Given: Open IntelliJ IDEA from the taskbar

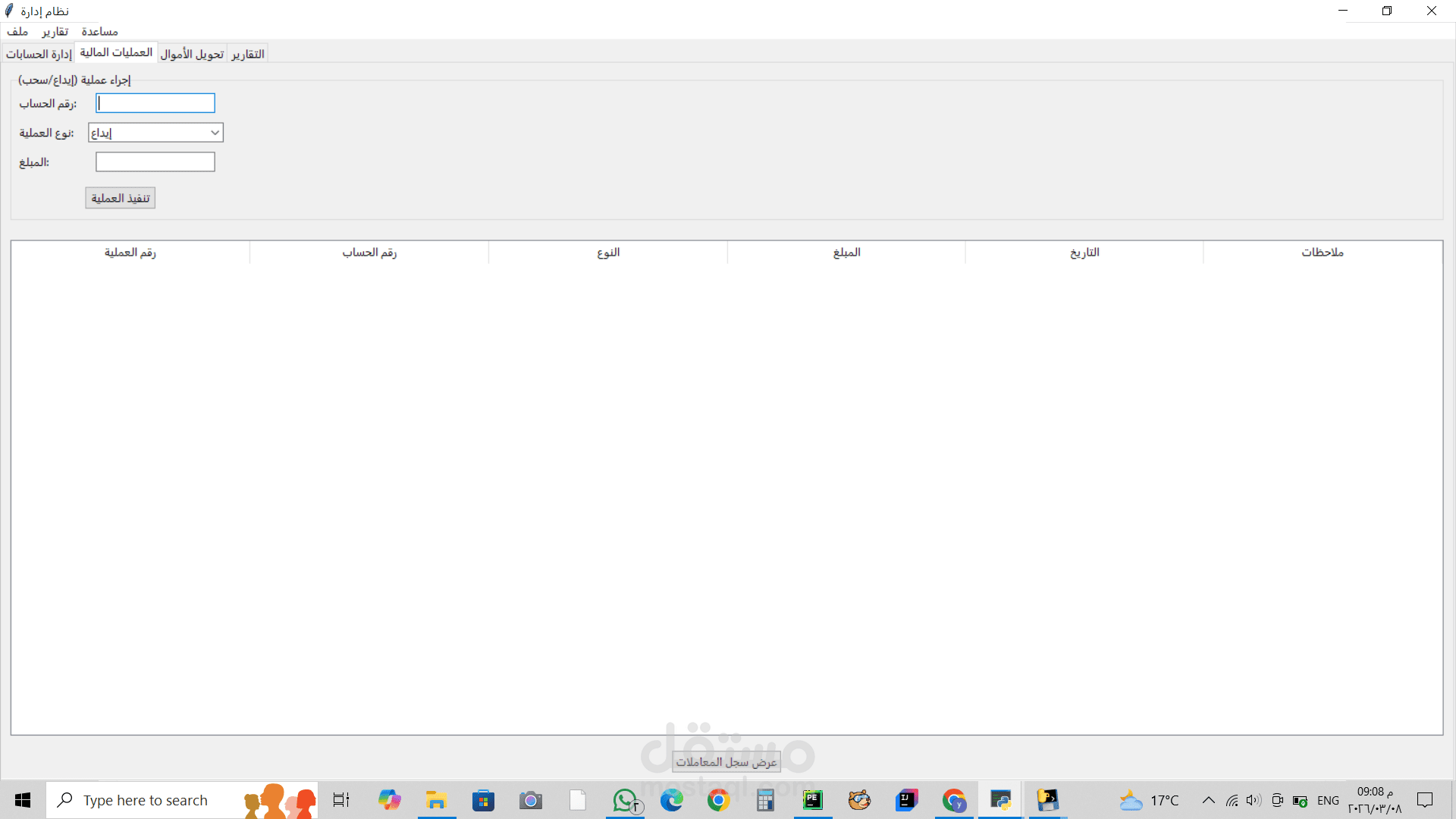Looking at the screenshot, I should coord(906,800).
